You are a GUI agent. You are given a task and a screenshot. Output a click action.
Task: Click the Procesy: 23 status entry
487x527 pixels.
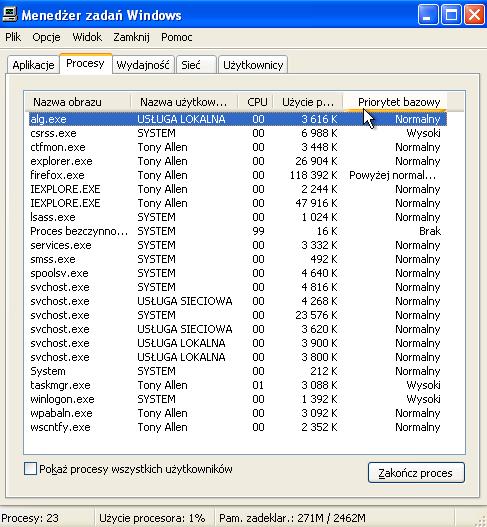click(x=30, y=518)
